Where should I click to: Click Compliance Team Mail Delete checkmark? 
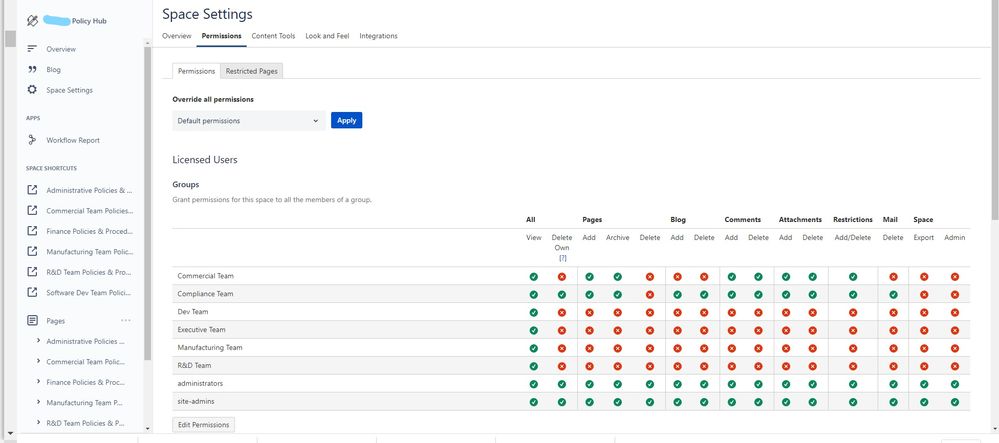point(893,294)
